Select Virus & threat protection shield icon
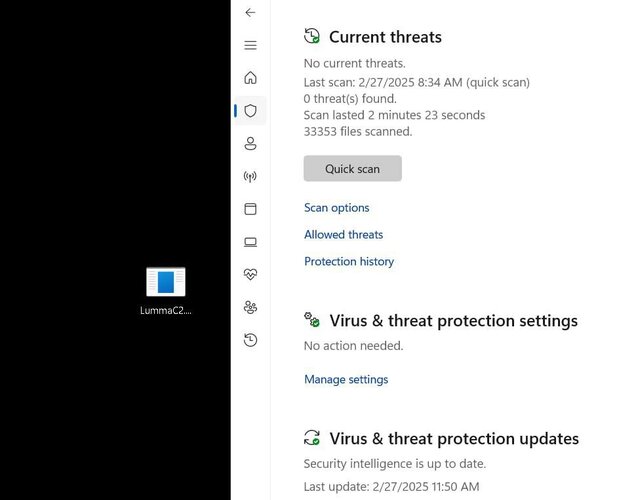The width and height of the screenshot is (619, 500). point(250,110)
